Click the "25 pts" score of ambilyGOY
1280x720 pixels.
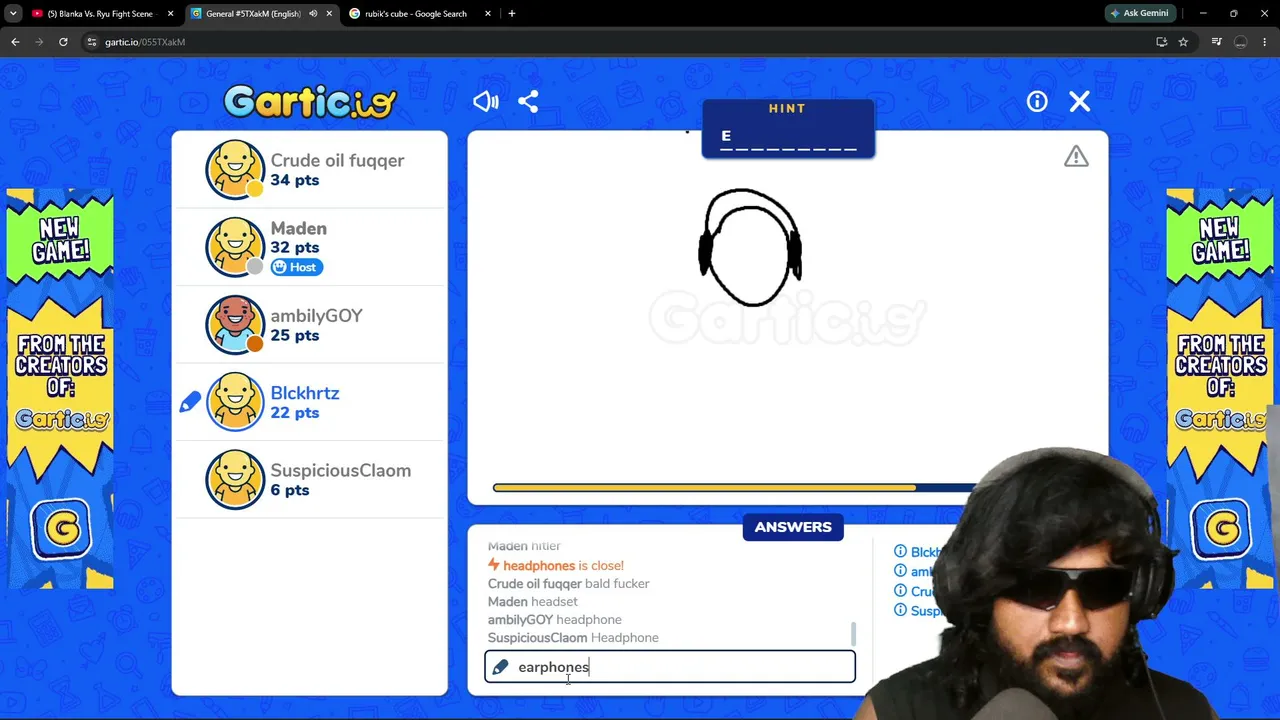click(294, 335)
